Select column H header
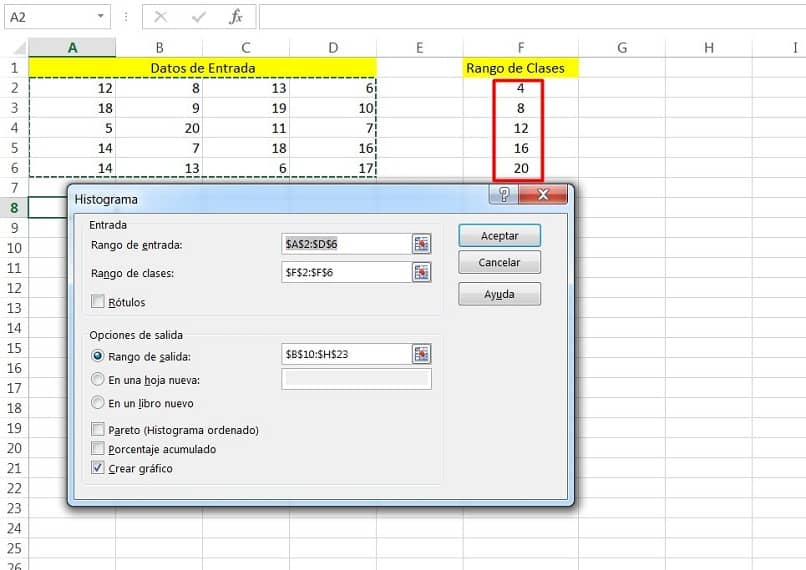 coord(709,48)
